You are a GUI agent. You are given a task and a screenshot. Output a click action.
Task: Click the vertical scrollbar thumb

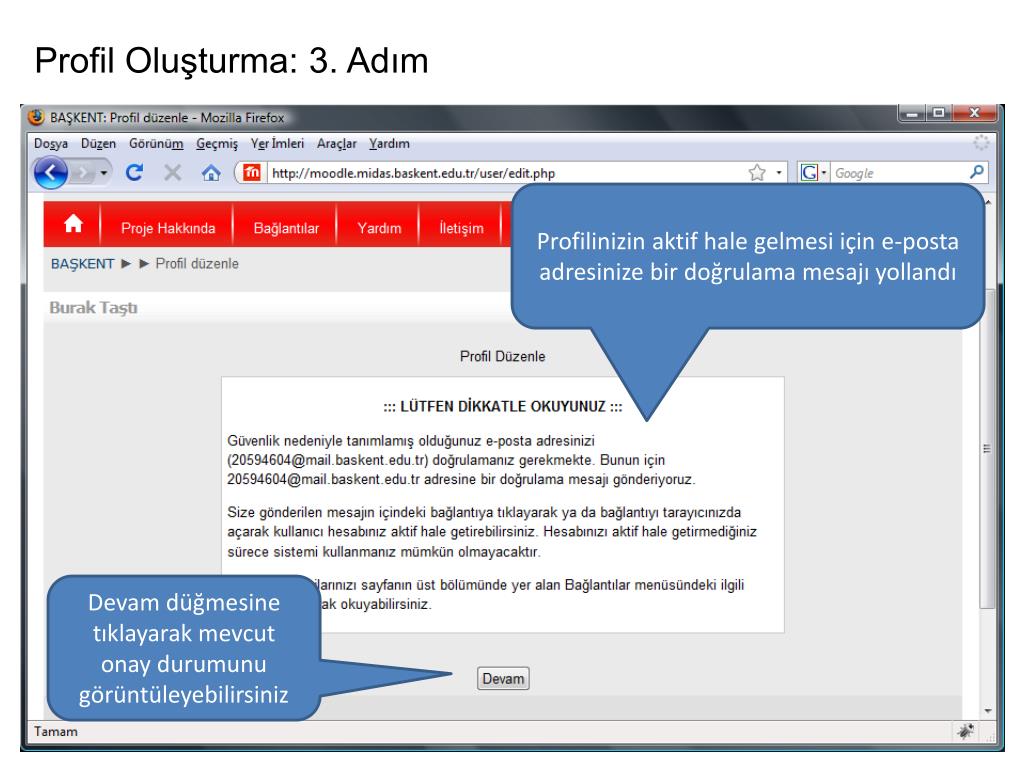(987, 448)
